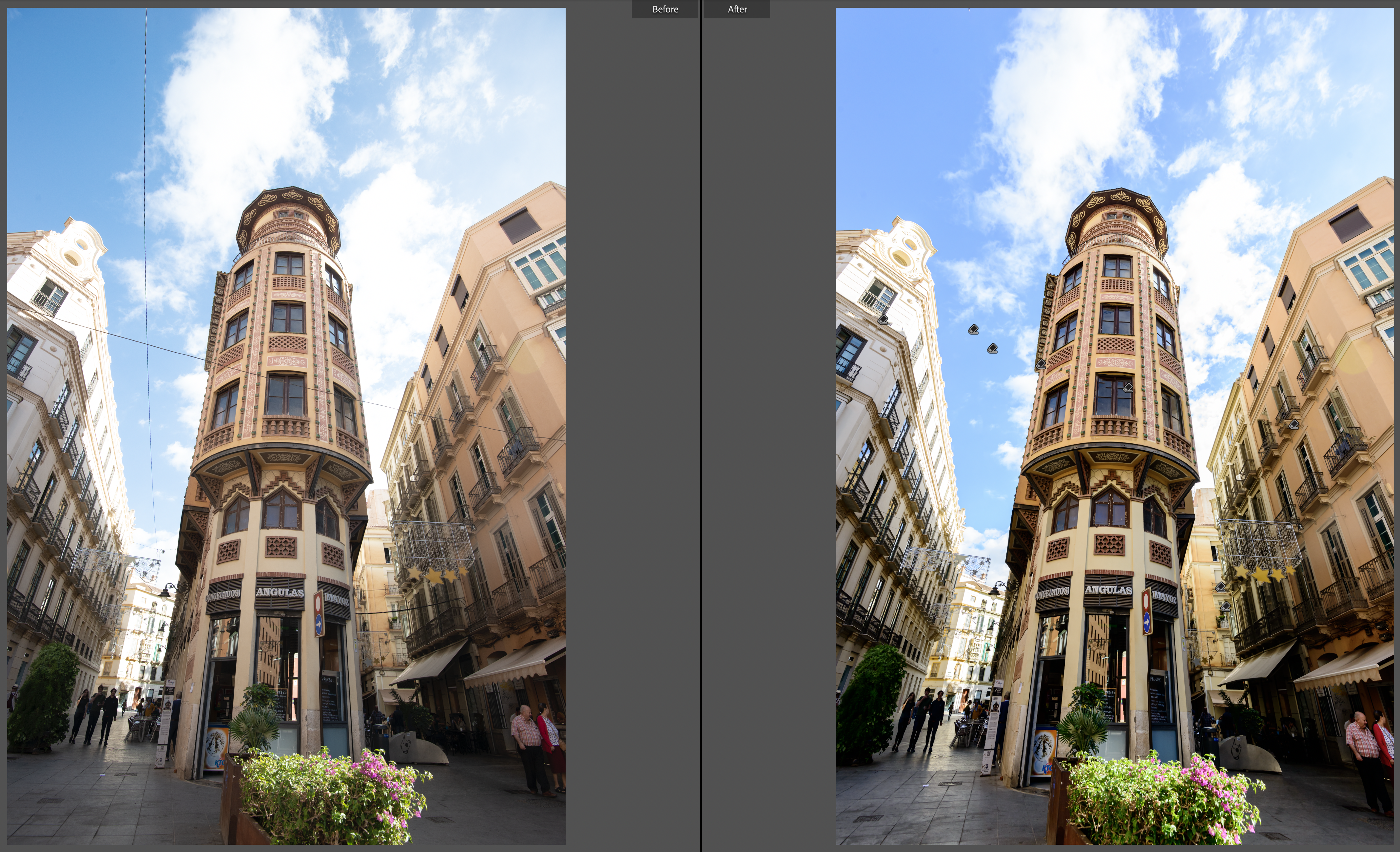The height and width of the screenshot is (852, 1400).
Task: Select eraser pin on tower's left edge
Action: tap(1041, 364)
